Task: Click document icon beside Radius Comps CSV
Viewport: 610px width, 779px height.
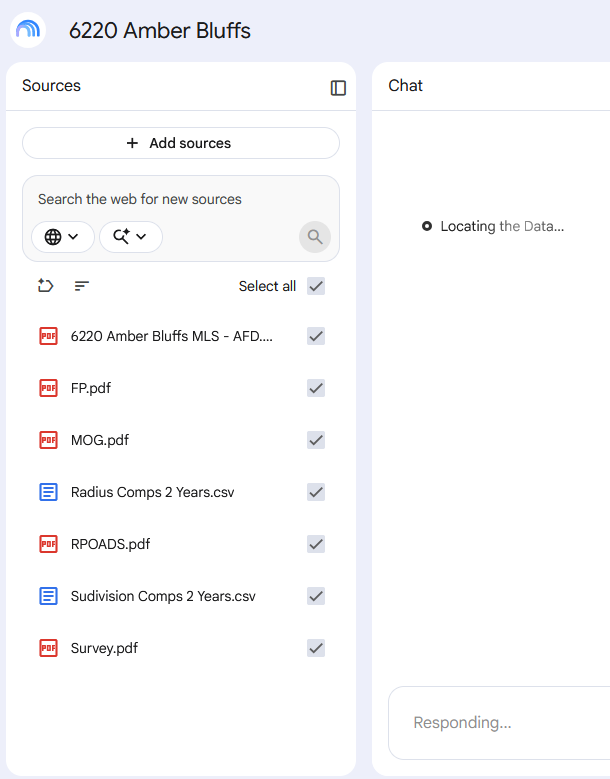Action: pos(48,492)
